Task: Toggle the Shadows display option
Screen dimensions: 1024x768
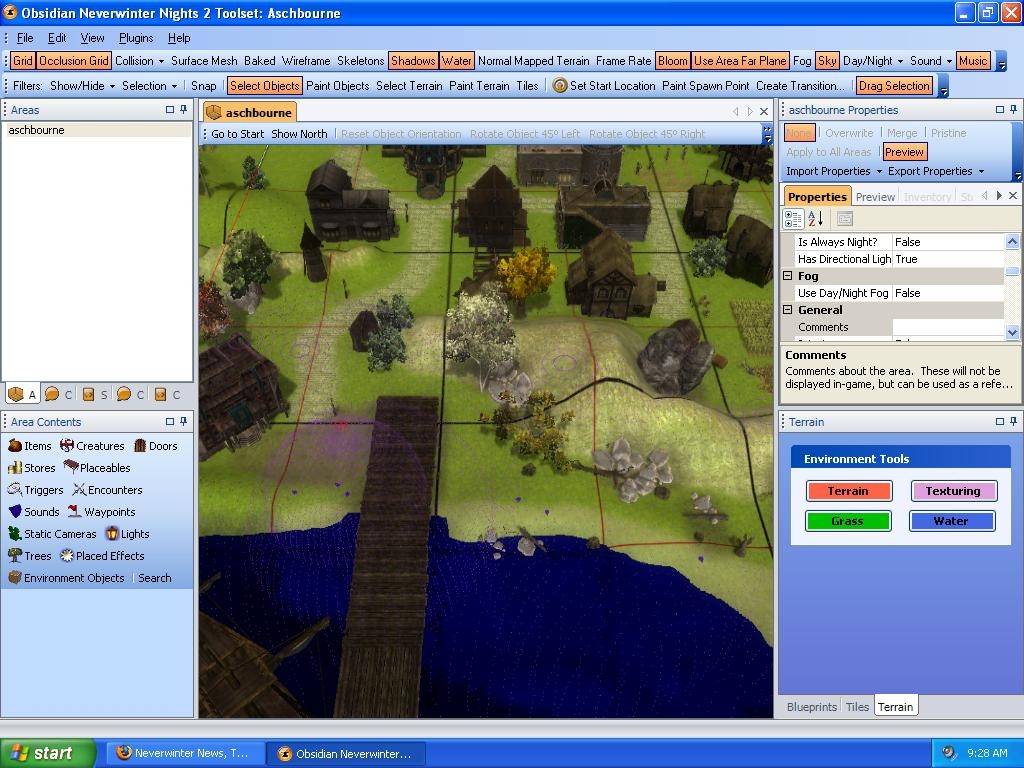Action: 412,61
